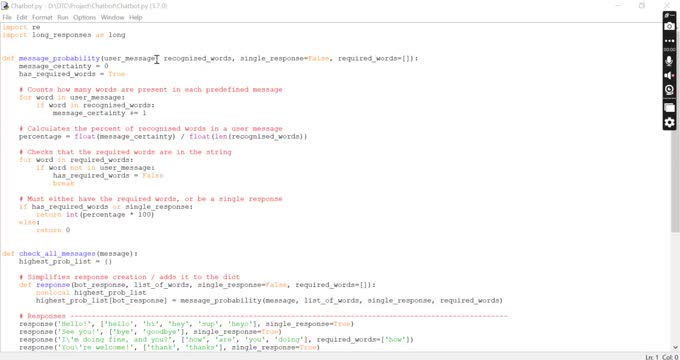The width and height of the screenshot is (680, 360).
Task: Click the recorder timer display 00:00
Action: click(669, 49)
